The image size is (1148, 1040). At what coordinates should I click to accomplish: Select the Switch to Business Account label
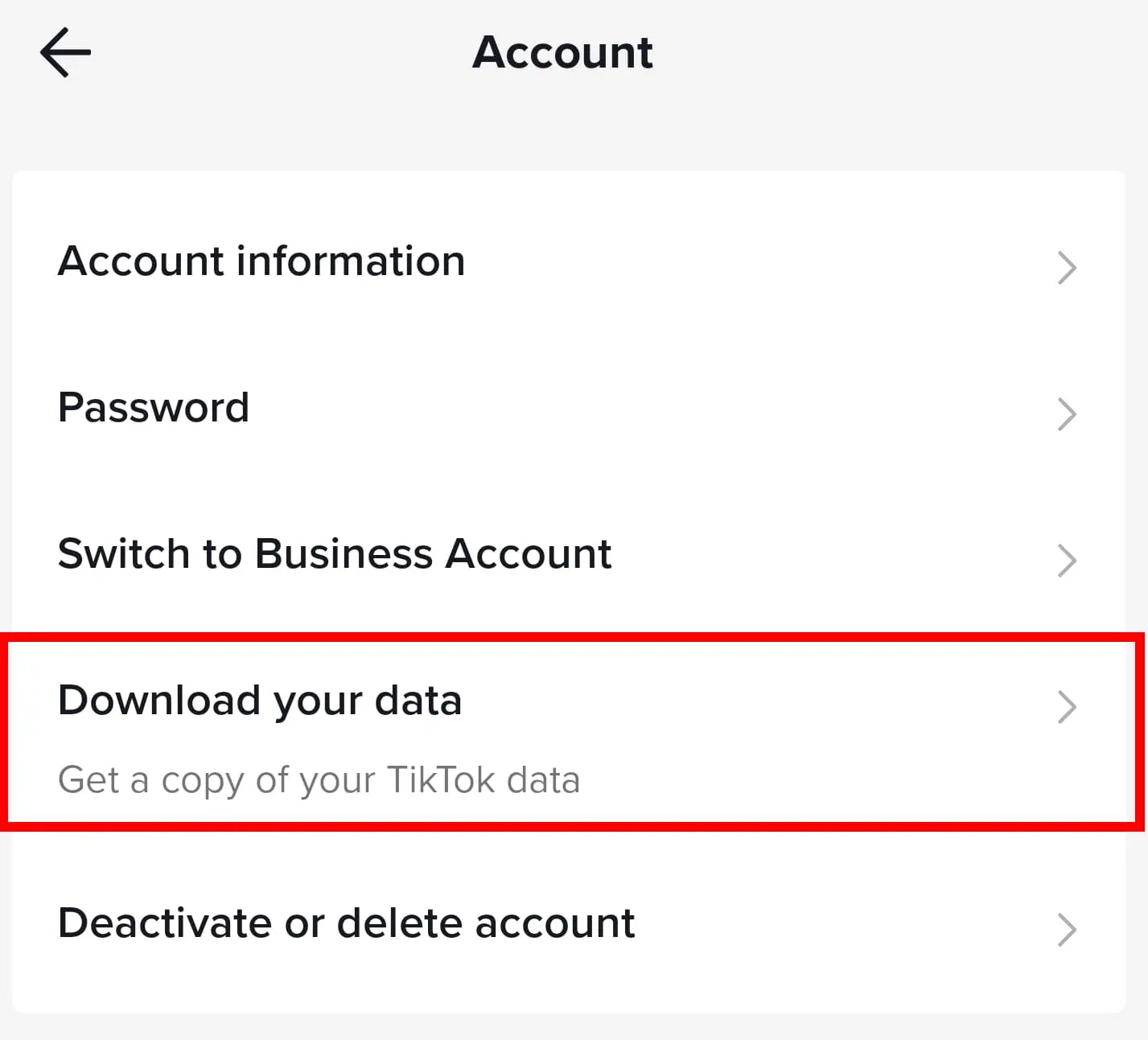coord(335,554)
